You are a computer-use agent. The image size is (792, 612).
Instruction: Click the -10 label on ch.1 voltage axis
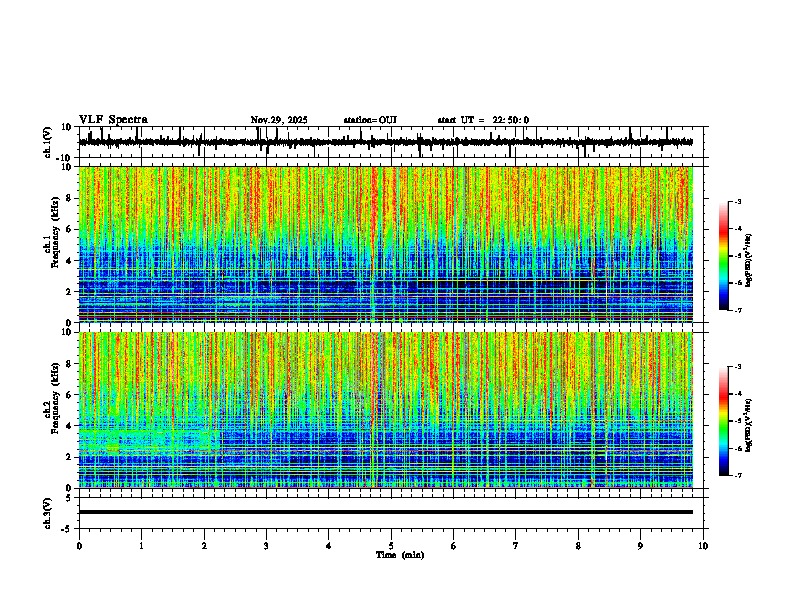(x=65, y=158)
